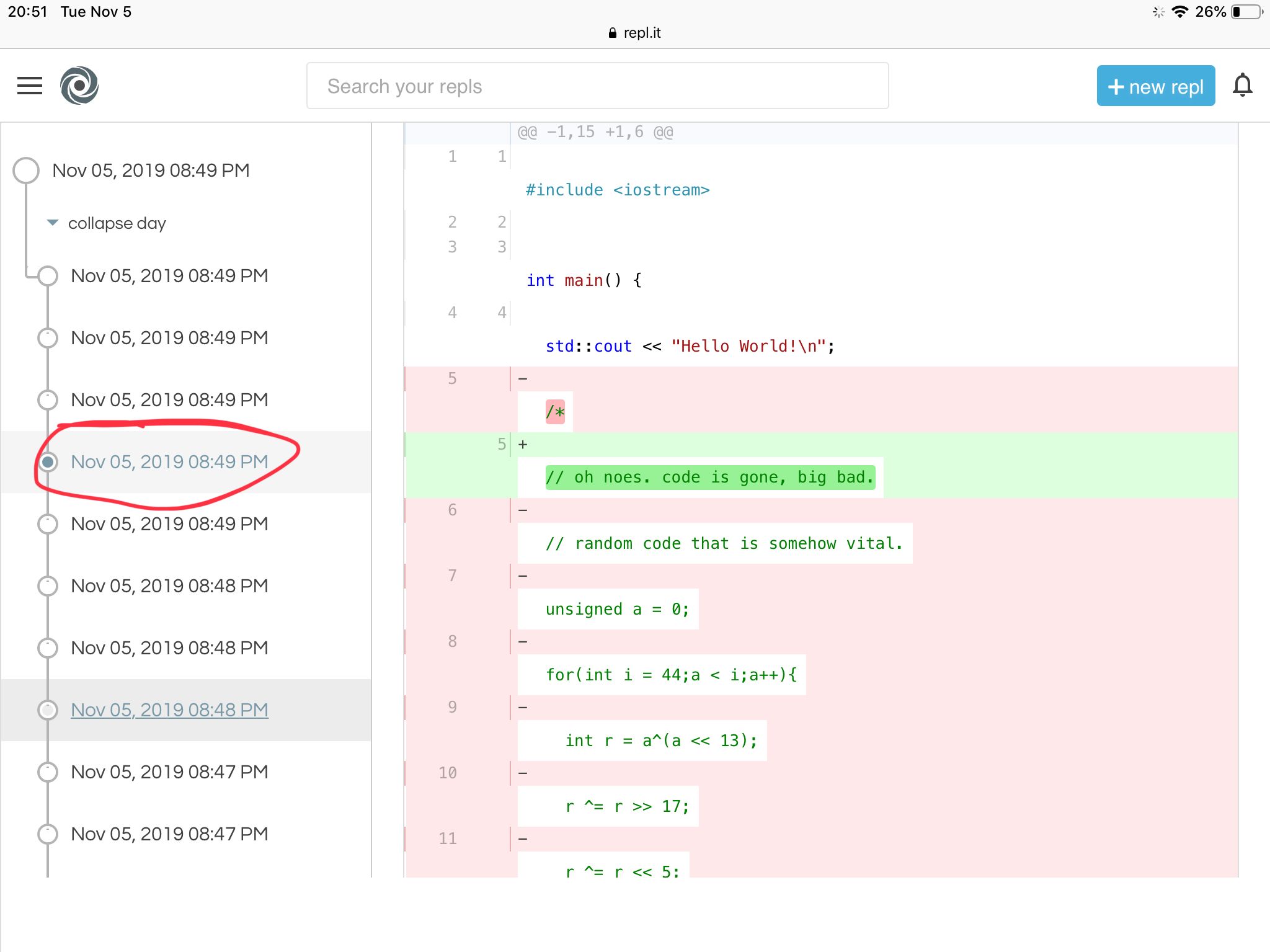Click the 'int main() {' line
Viewport: 1270px width, 952px height.
[x=584, y=280]
